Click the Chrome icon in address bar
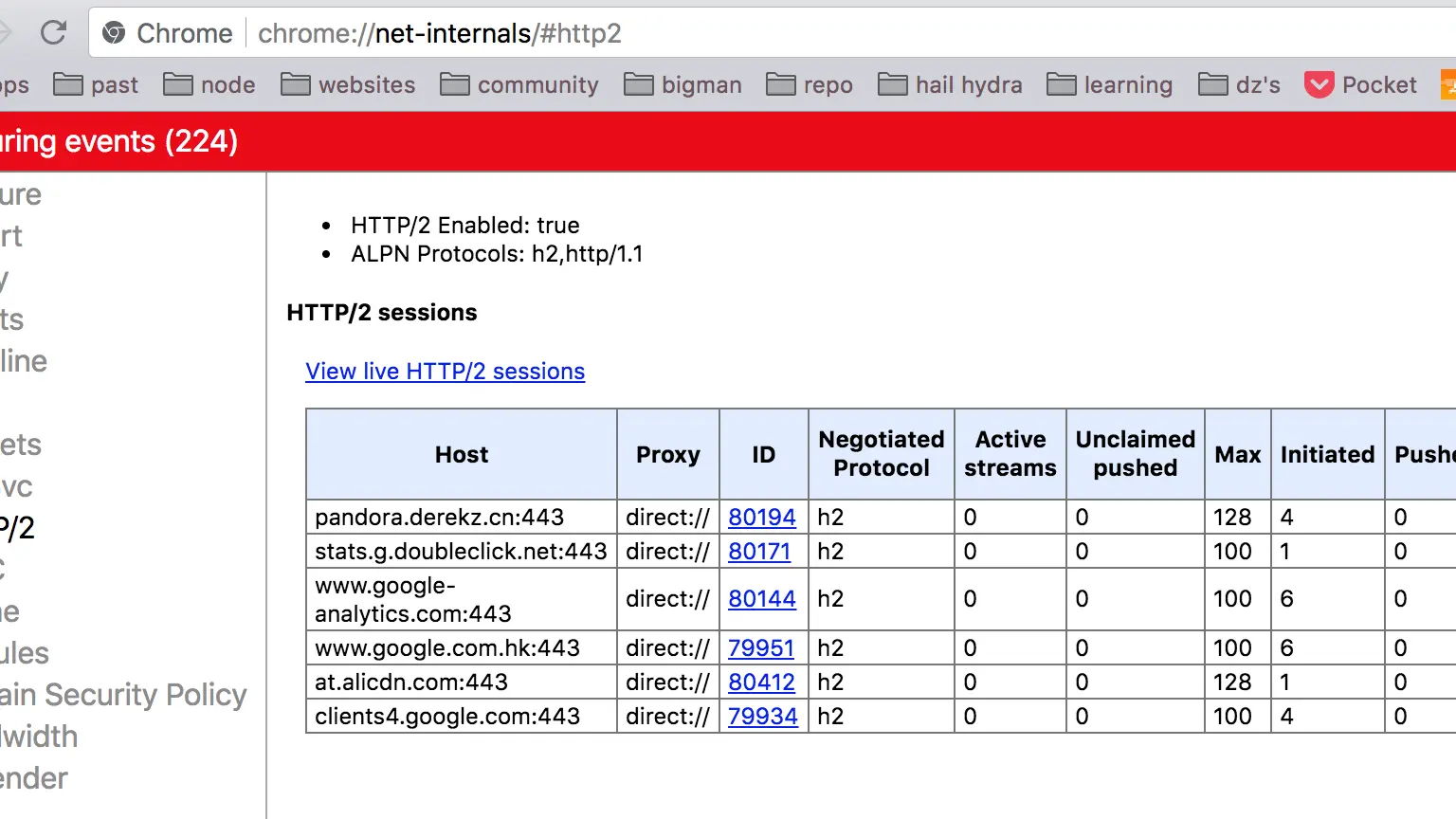1456x819 pixels. click(x=114, y=33)
